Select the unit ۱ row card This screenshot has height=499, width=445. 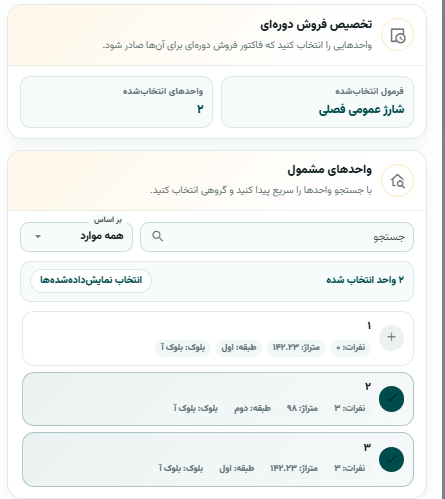click(x=218, y=338)
